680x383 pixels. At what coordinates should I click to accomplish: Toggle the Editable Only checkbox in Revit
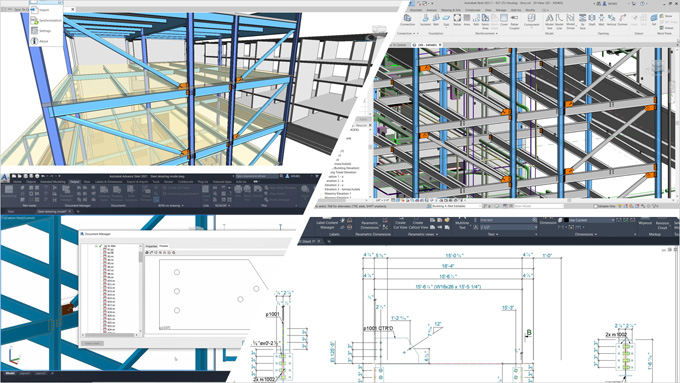click(x=595, y=206)
